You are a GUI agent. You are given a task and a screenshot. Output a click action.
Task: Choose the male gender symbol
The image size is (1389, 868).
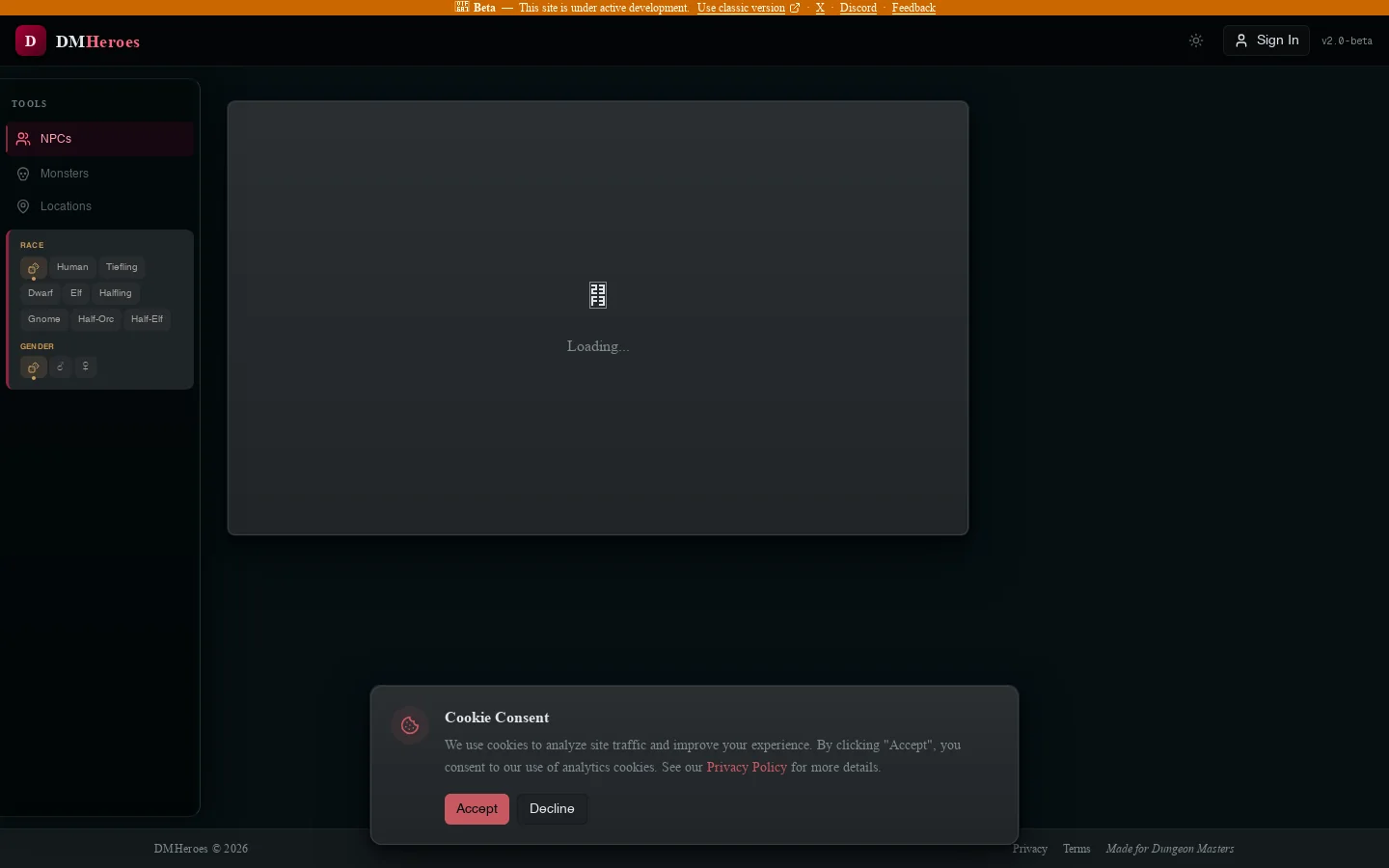[x=61, y=366]
